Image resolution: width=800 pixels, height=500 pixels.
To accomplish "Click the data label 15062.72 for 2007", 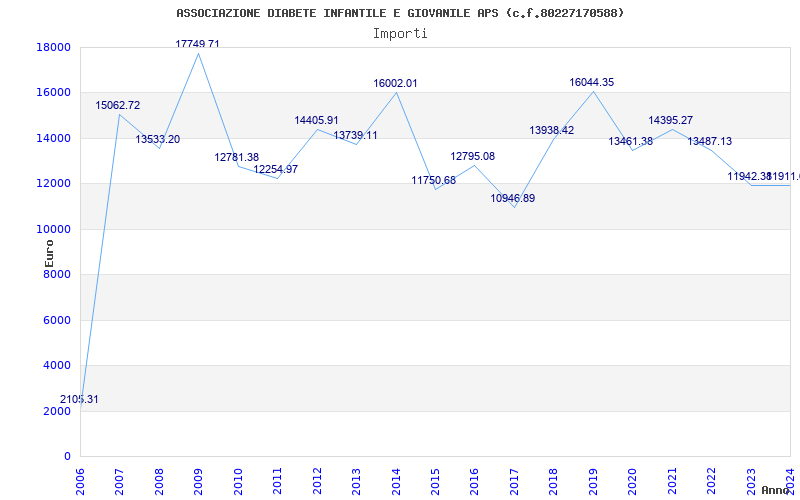I will click(118, 105).
